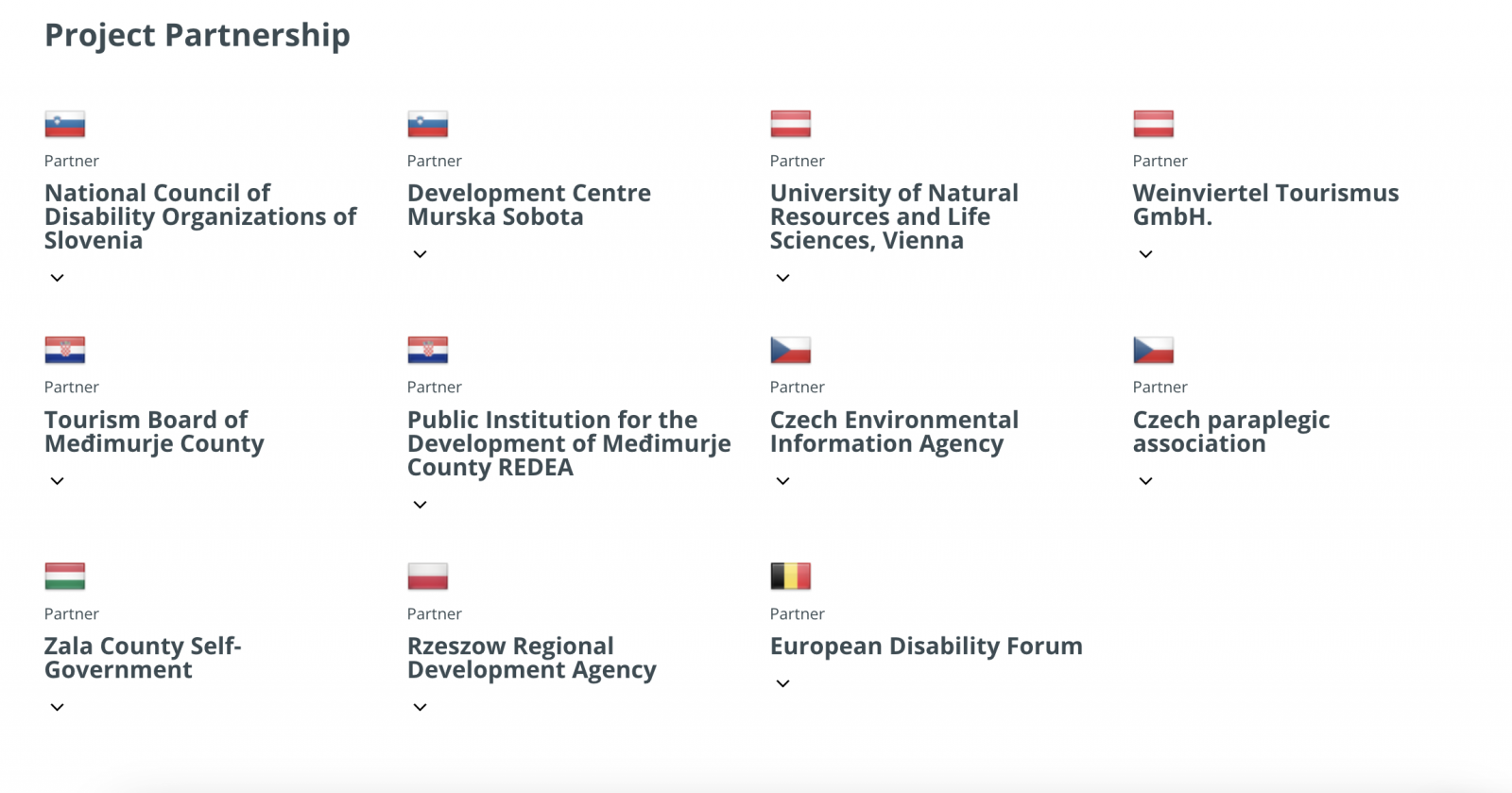The image size is (1512, 793).
Task: Select Zala County Self-Government heading
Action: 143,658
